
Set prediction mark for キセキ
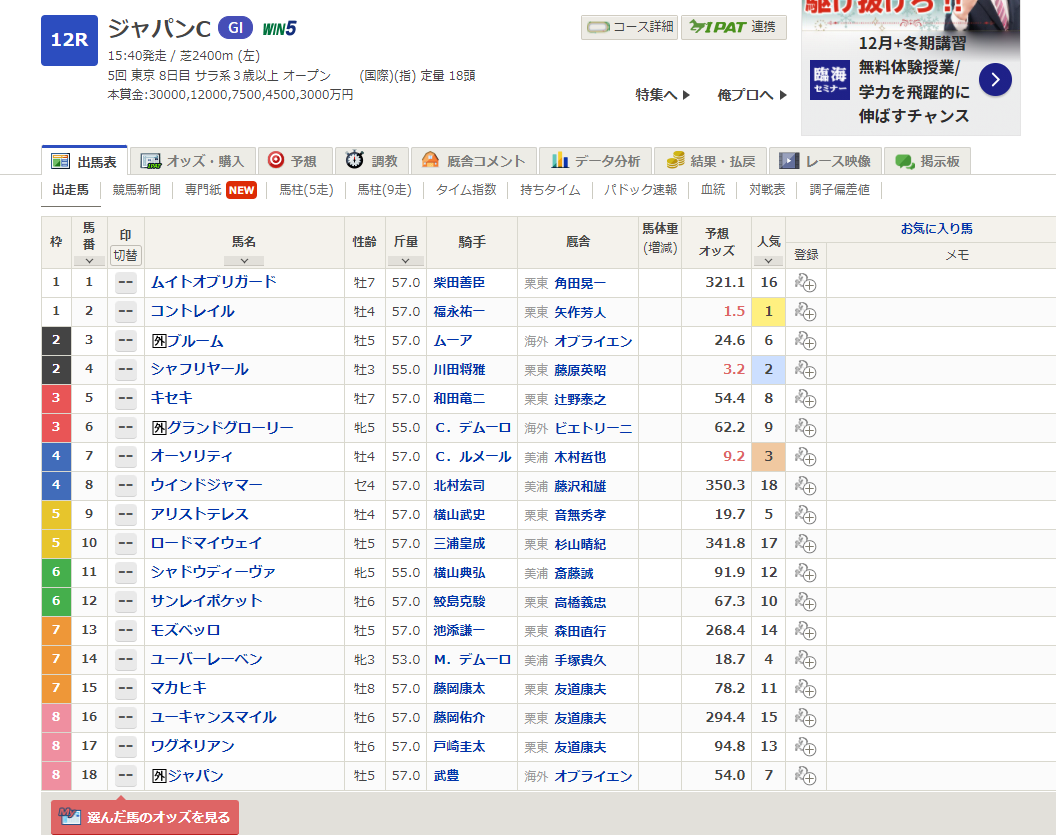click(126, 399)
